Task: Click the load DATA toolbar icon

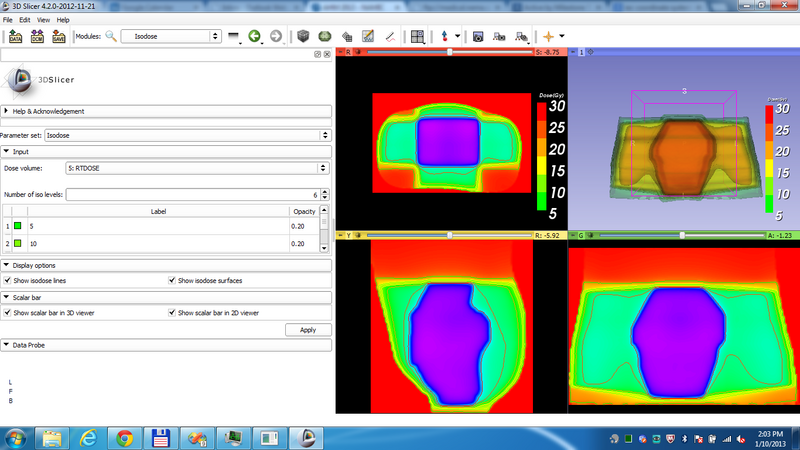Action: 15,36
